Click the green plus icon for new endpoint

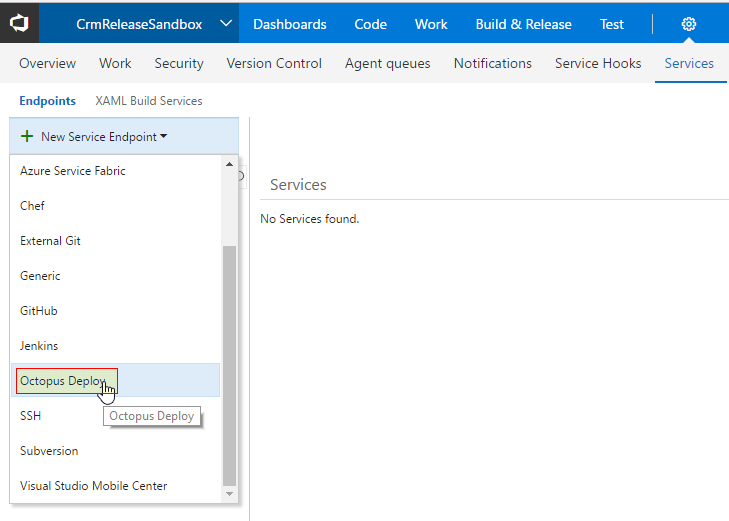pyautogui.click(x=27, y=136)
